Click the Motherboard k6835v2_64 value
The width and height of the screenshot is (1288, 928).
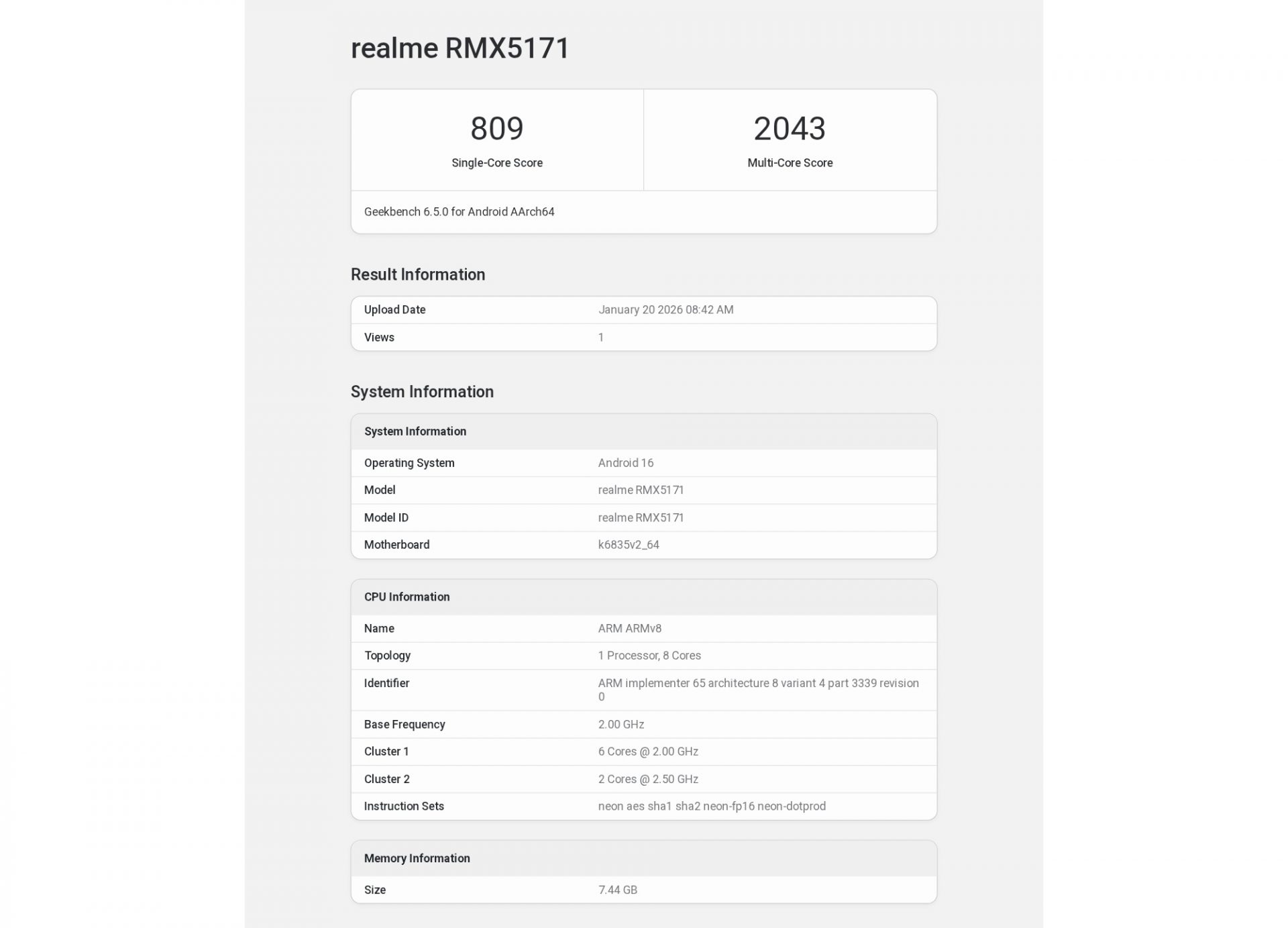[x=629, y=544]
